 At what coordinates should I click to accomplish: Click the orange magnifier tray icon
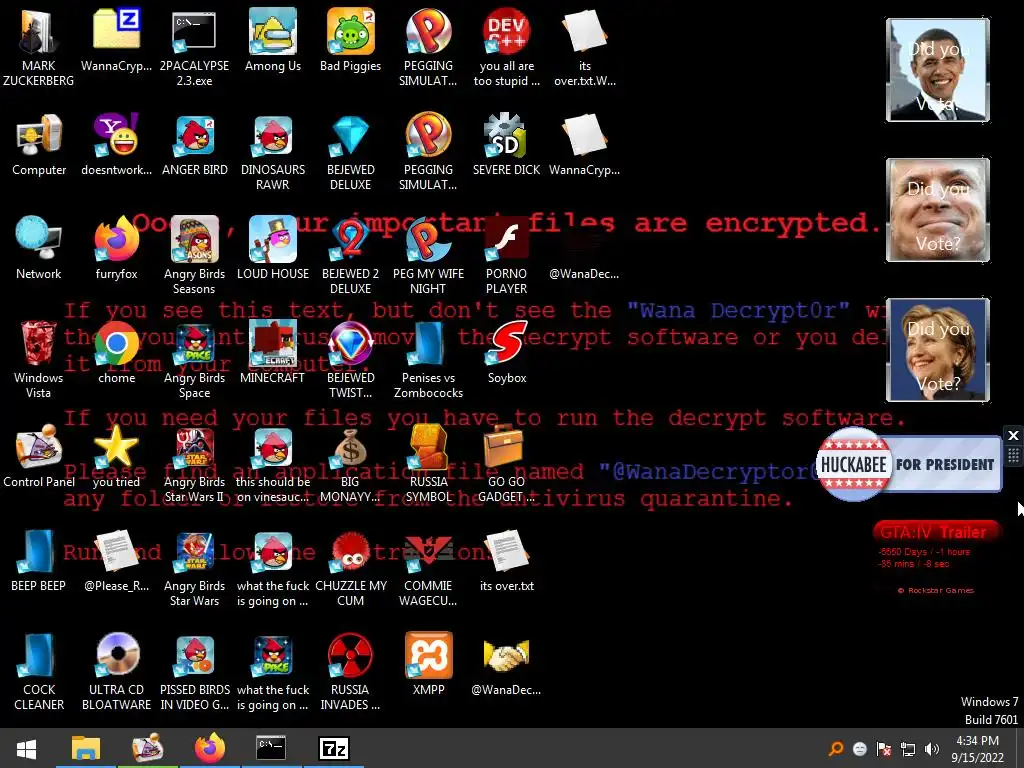[x=836, y=749]
